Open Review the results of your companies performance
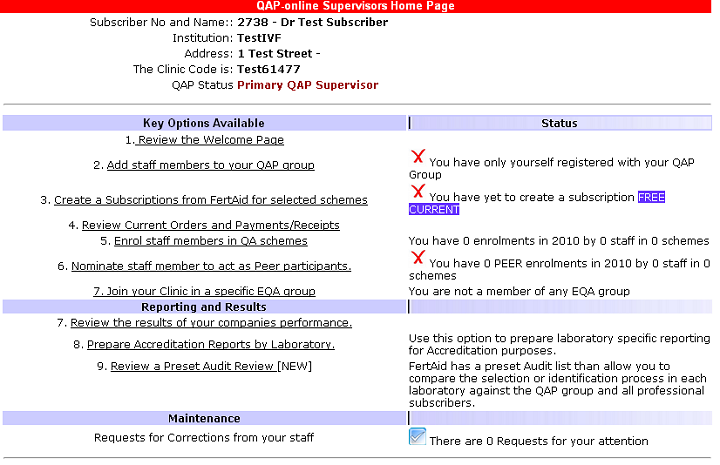The image size is (720, 465). [211, 323]
